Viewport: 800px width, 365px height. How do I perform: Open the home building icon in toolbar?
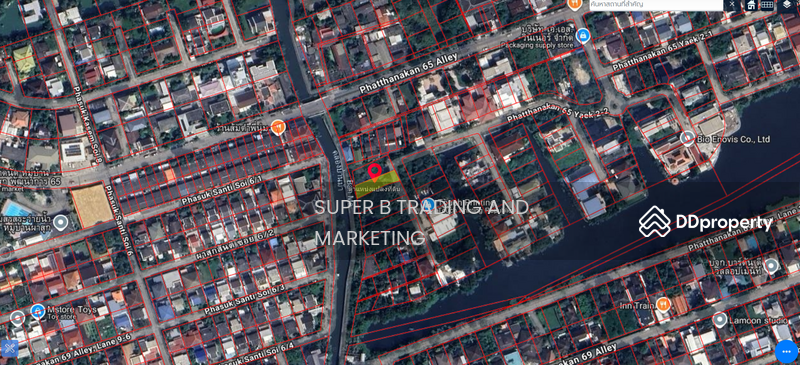click(751, 5)
